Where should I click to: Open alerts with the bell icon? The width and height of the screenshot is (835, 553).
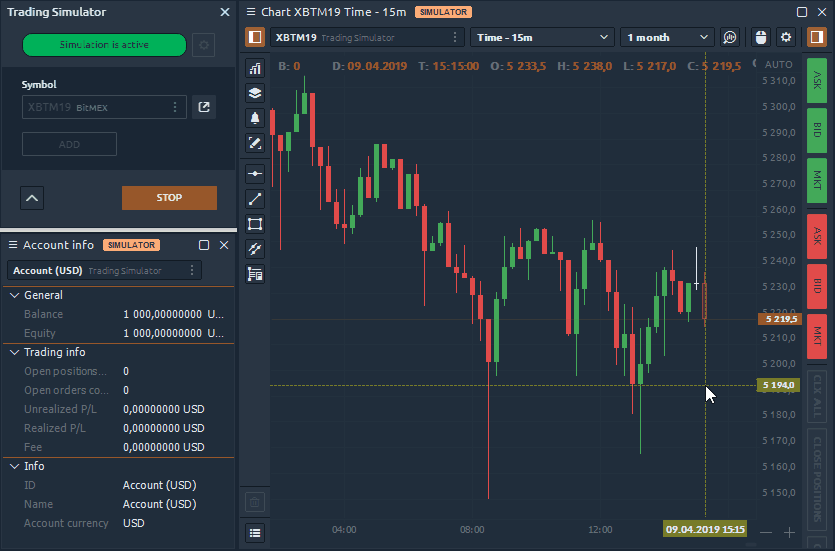click(x=255, y=118)
